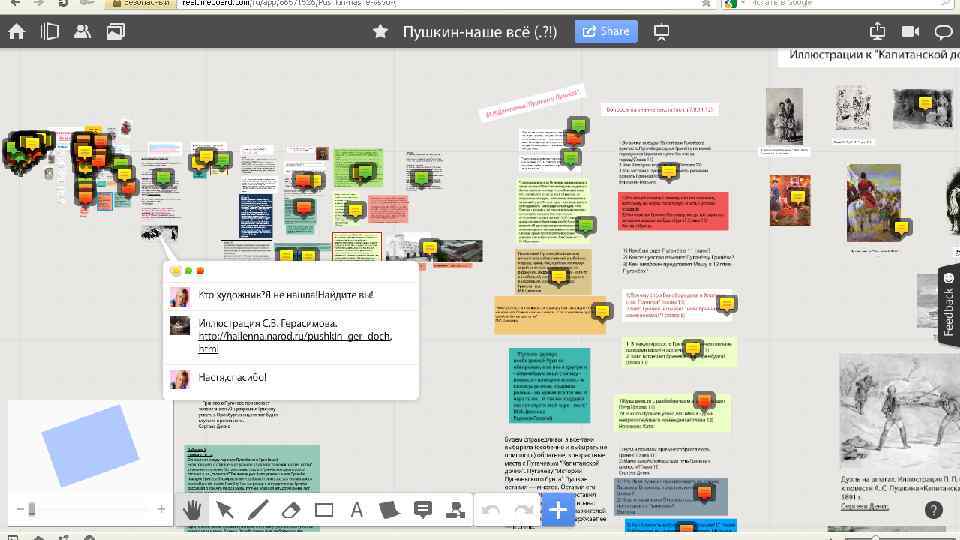Click comment marker on orange sticky note
The width and height of the screenshot is (960, 540).
[x=602, y=312]
